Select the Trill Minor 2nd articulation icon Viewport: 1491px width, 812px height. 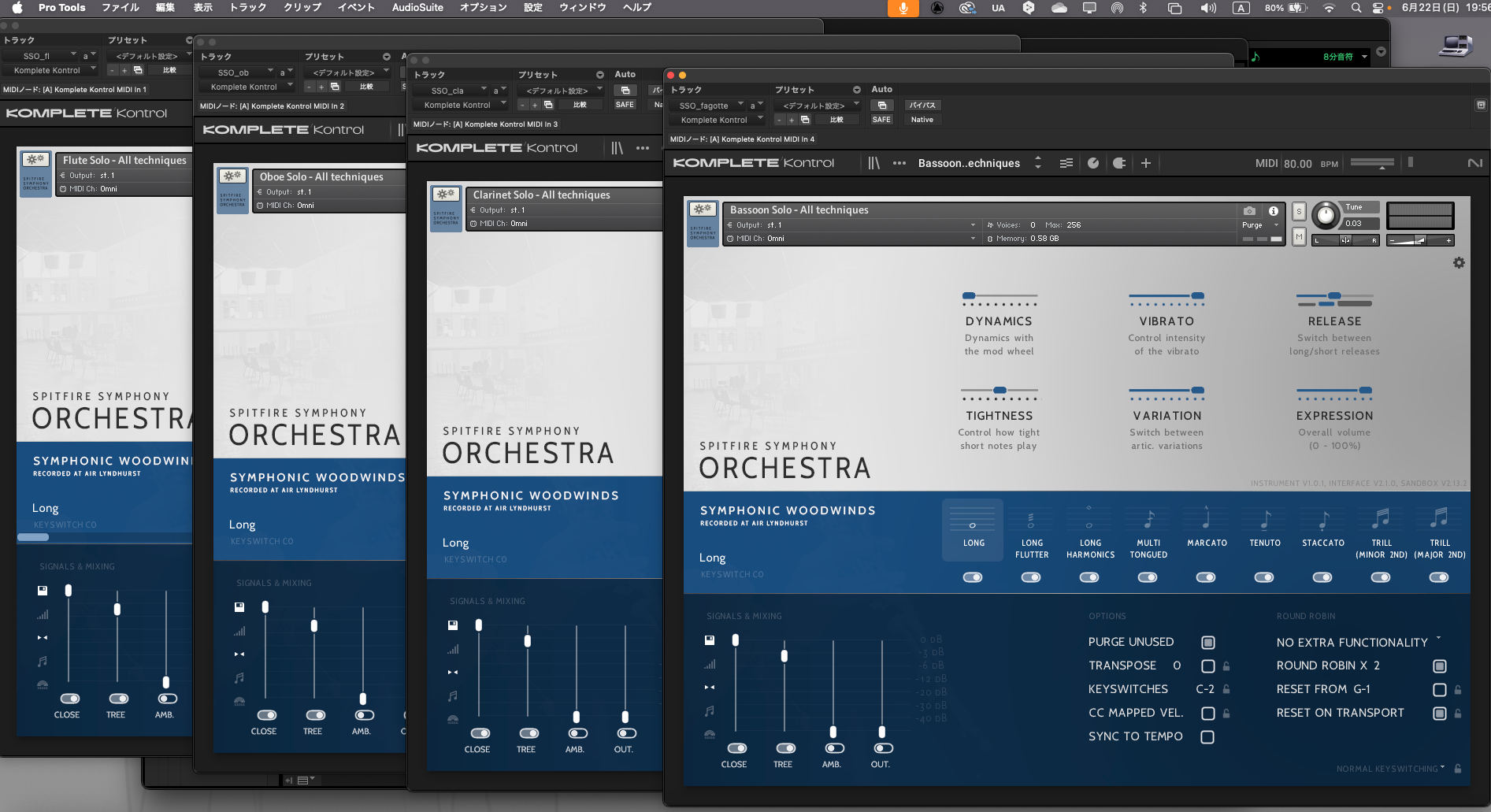coord(1381,518)
